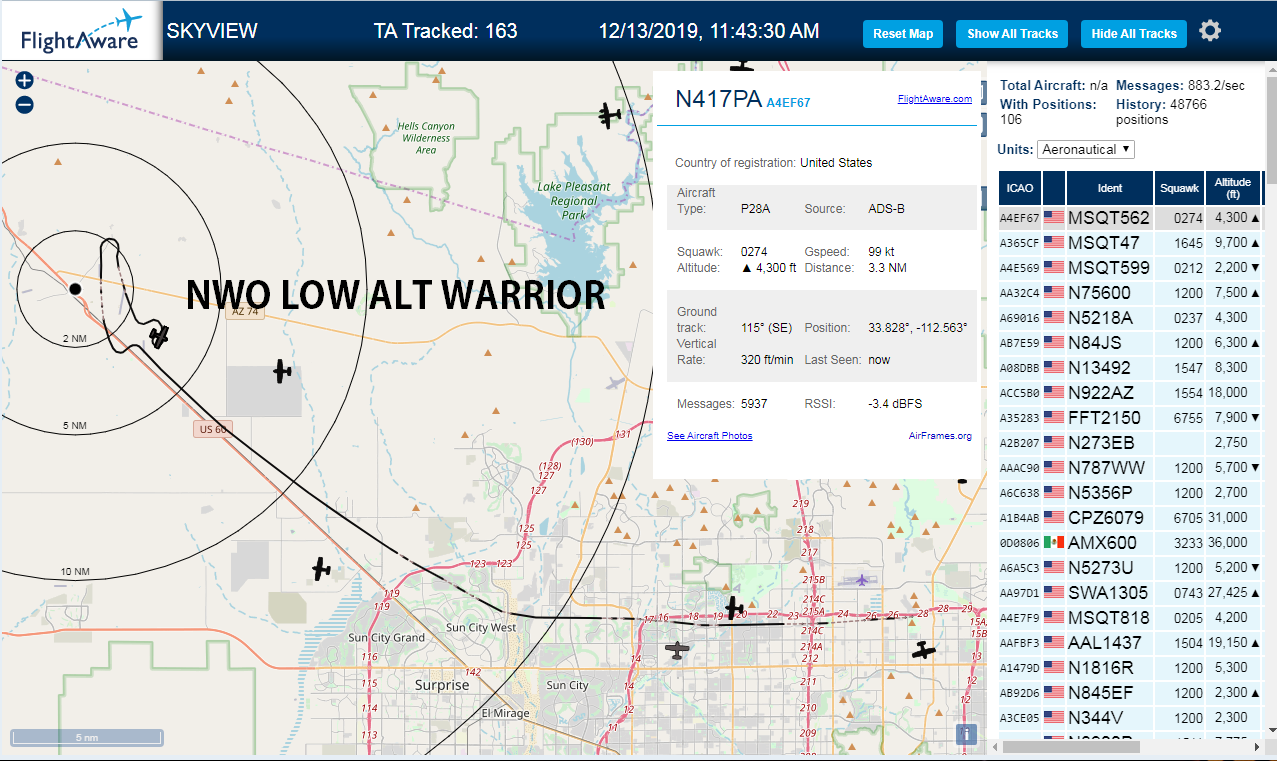The image size is (1277, 761).
Task: Zoom out on the map
Action: click(x=25, y=104)
